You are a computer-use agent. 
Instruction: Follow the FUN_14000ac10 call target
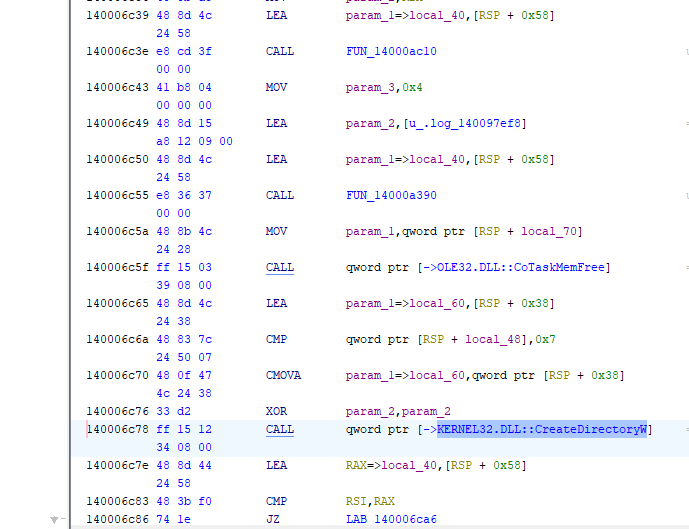(391, 51)
